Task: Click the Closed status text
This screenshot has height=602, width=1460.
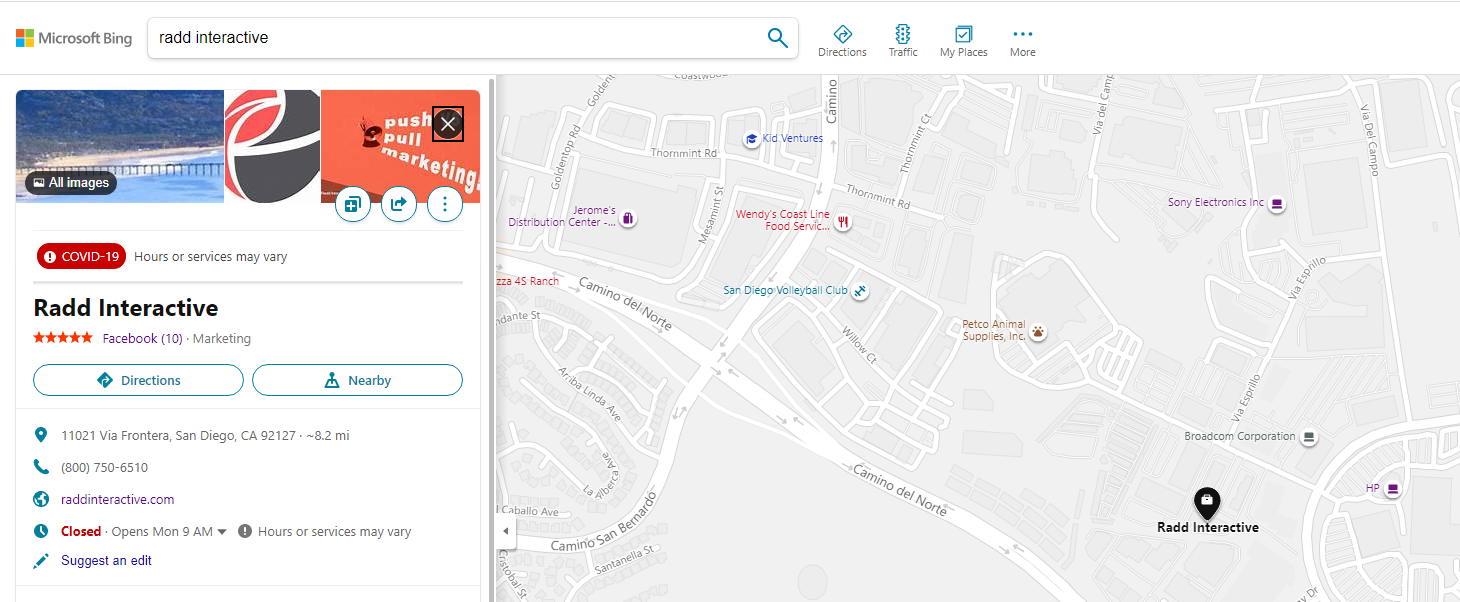Action: (x=81, y=531)
